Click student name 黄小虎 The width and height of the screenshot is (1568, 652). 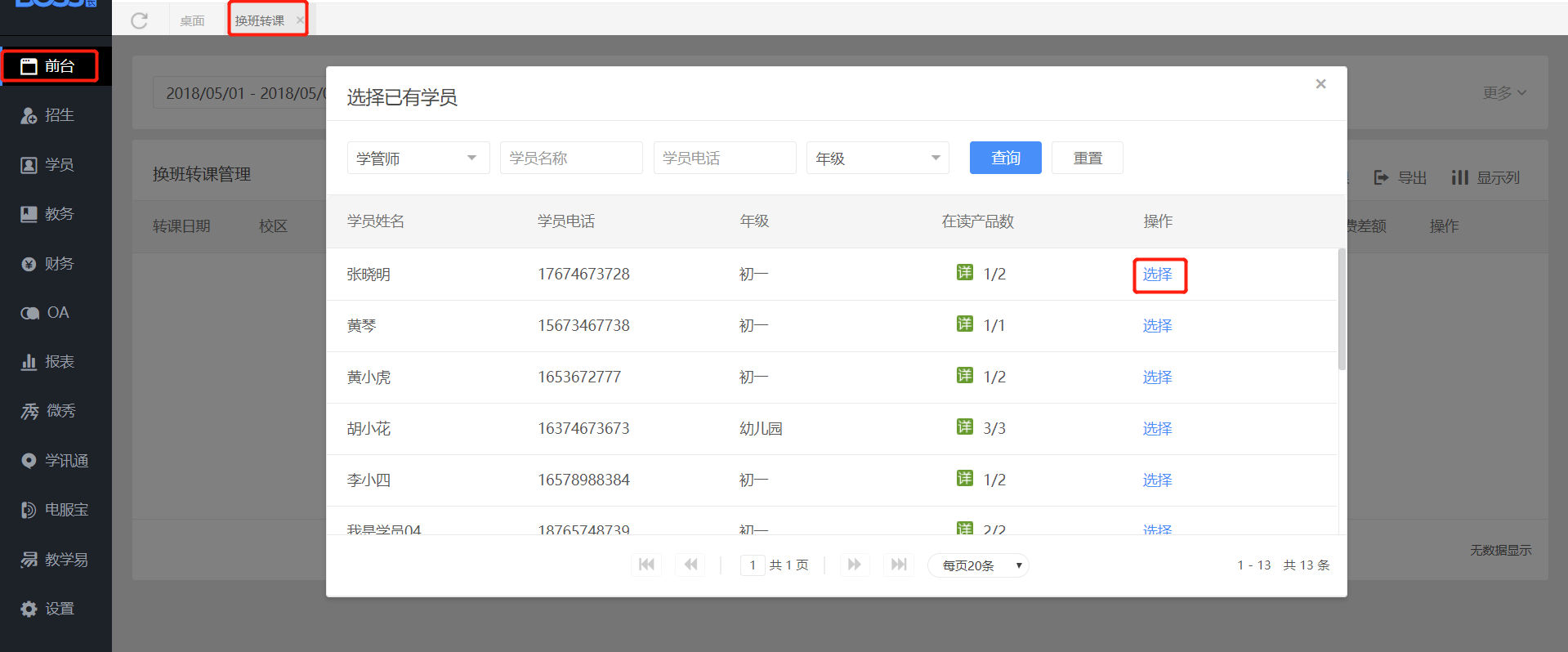pos(369,377)
